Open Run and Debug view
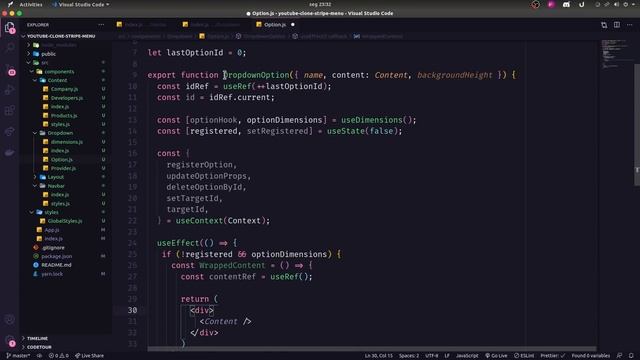Screen dimensions: 640x360 [x=9, y=90]
